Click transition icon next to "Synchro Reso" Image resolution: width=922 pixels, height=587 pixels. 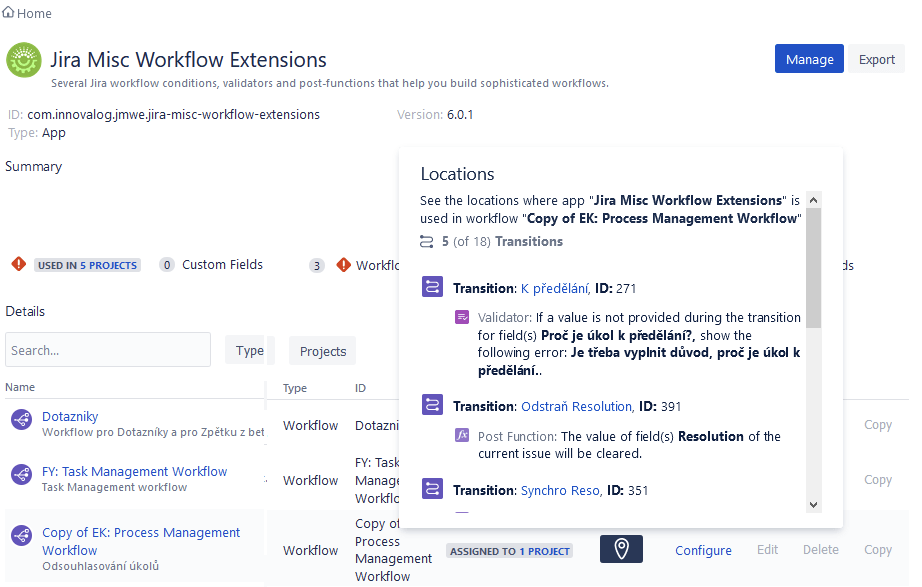(432, 490)
